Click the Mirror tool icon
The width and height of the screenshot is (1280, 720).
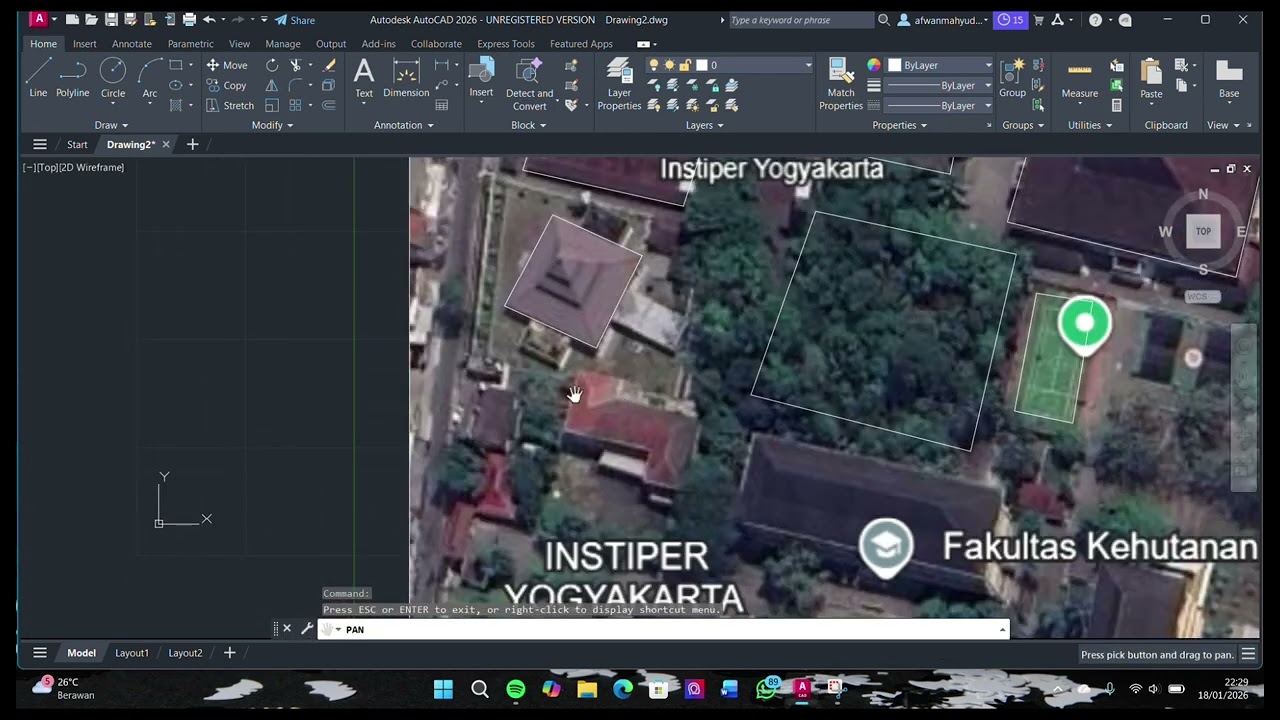(272, 85)
